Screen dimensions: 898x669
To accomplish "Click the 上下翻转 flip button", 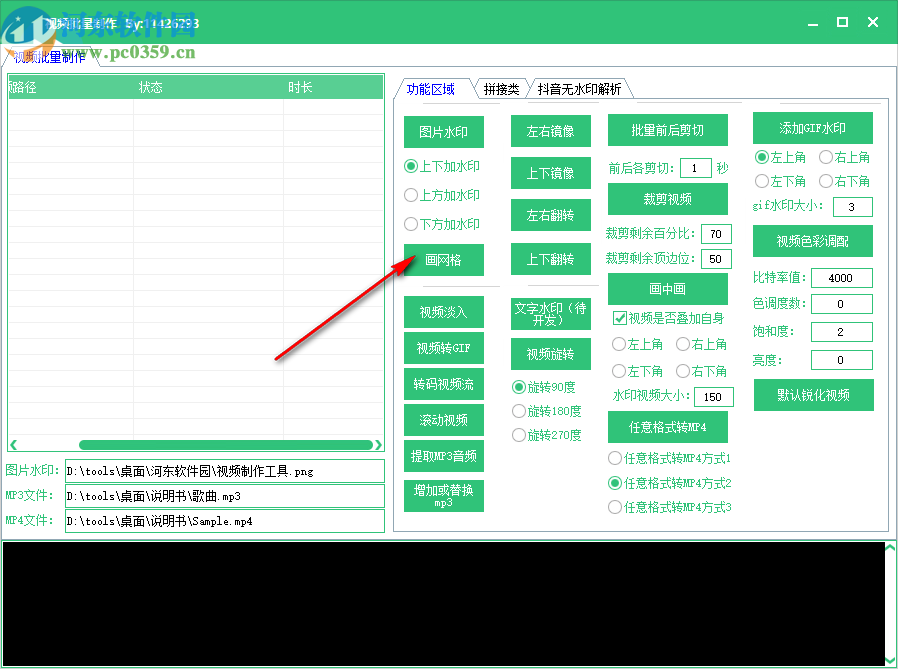I will [x=550, y=259].
